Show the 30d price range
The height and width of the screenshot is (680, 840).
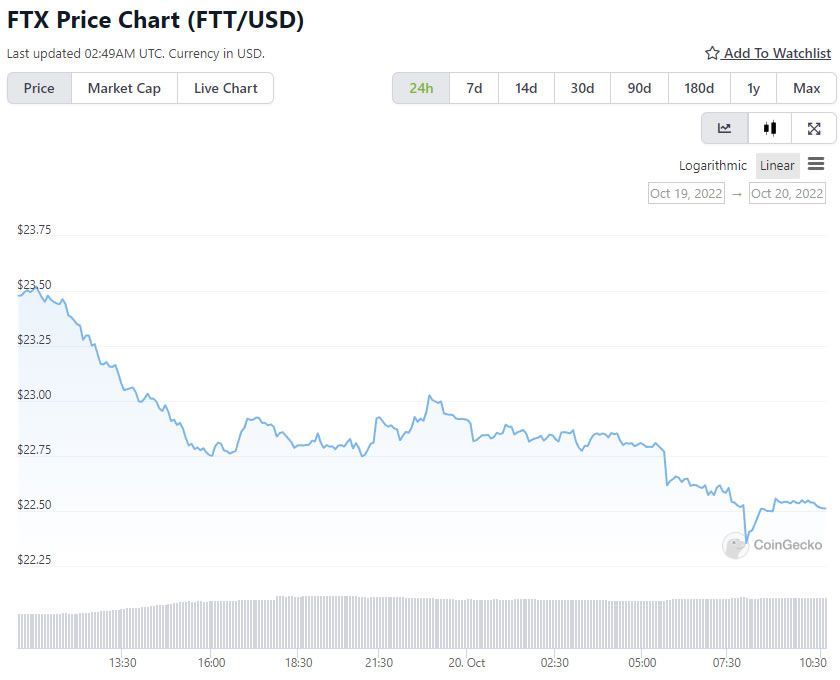582,88
